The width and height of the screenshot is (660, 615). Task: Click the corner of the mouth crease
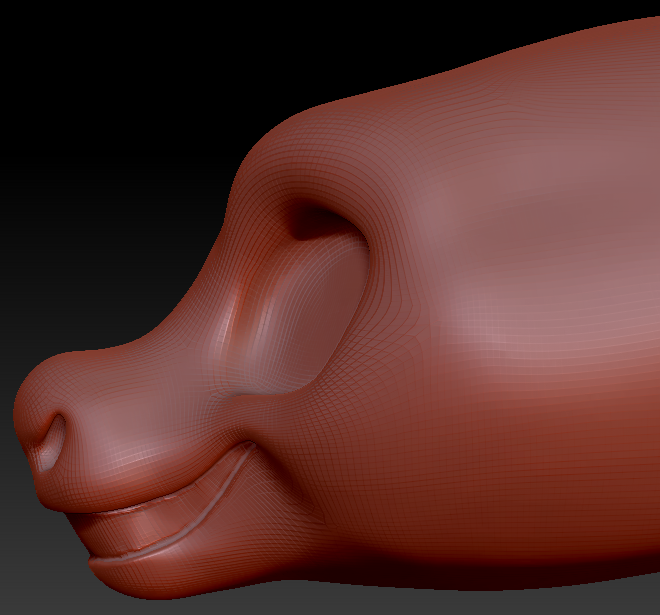point(250,445)
